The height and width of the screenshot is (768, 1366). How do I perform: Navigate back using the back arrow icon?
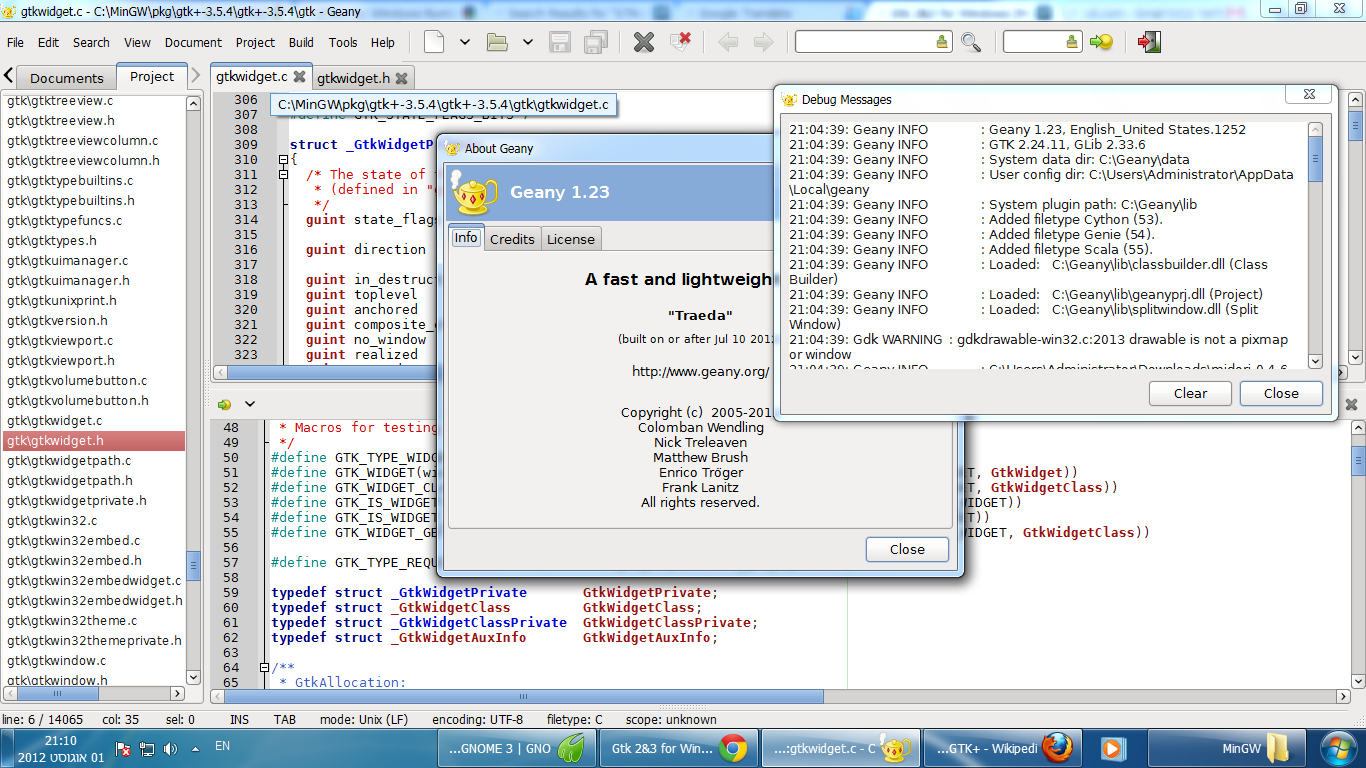click(729, 42)
